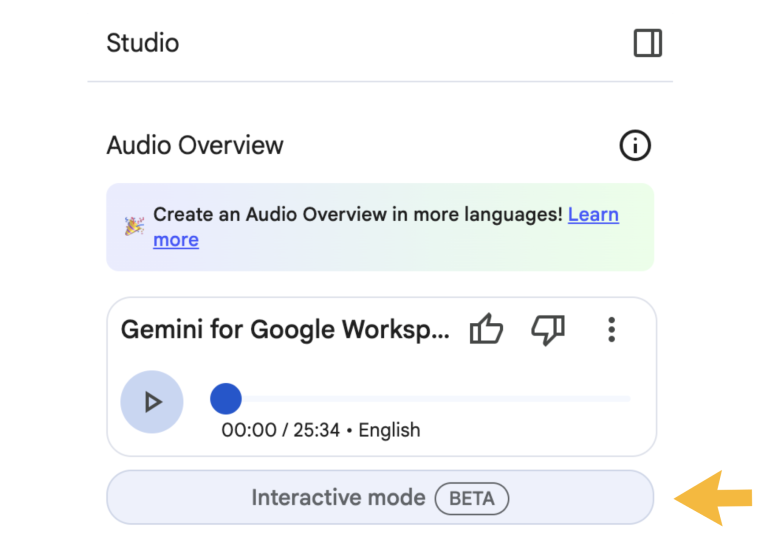The width and height of the screenshot is (768, 545).
Task: Give the audio overview a thumbs up
Action: point(486,329)
